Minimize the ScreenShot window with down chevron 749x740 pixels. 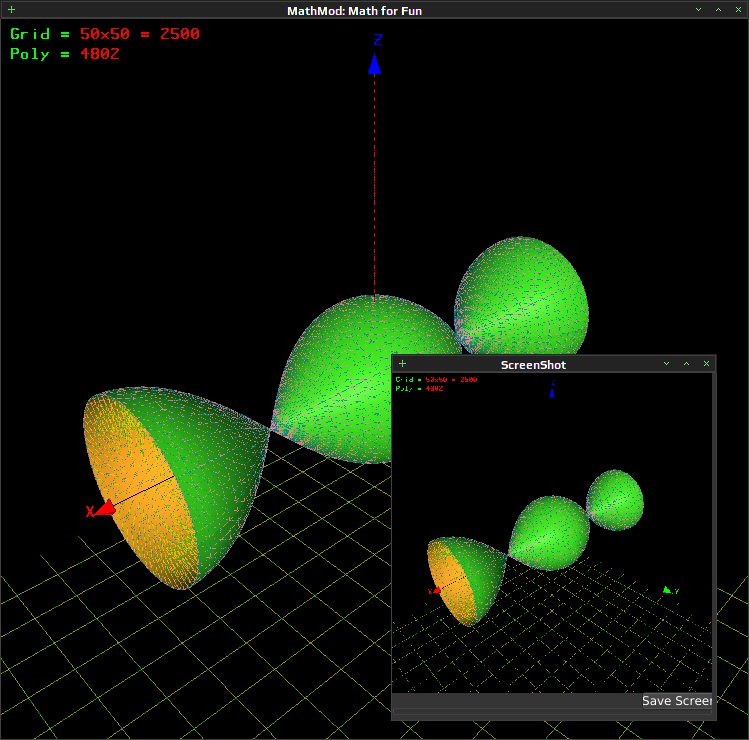click(666, 364)
